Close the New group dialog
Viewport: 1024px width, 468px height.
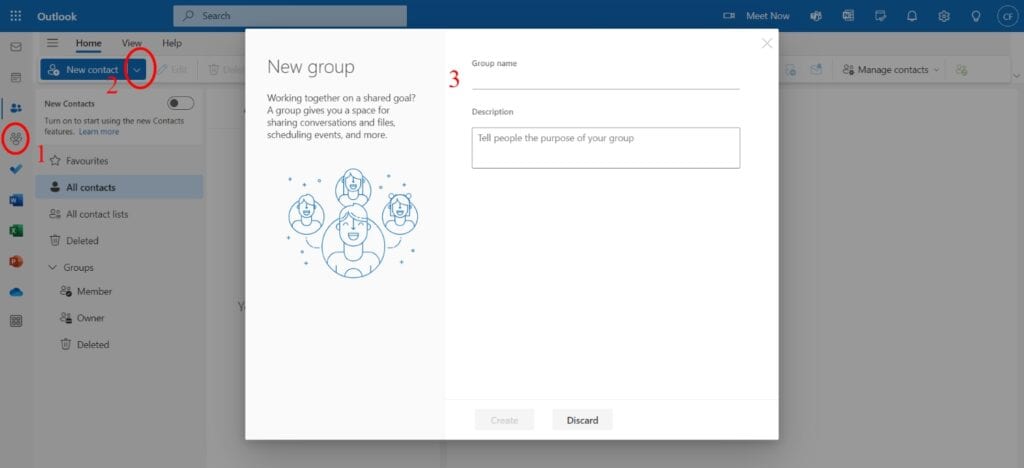point(767,43)
